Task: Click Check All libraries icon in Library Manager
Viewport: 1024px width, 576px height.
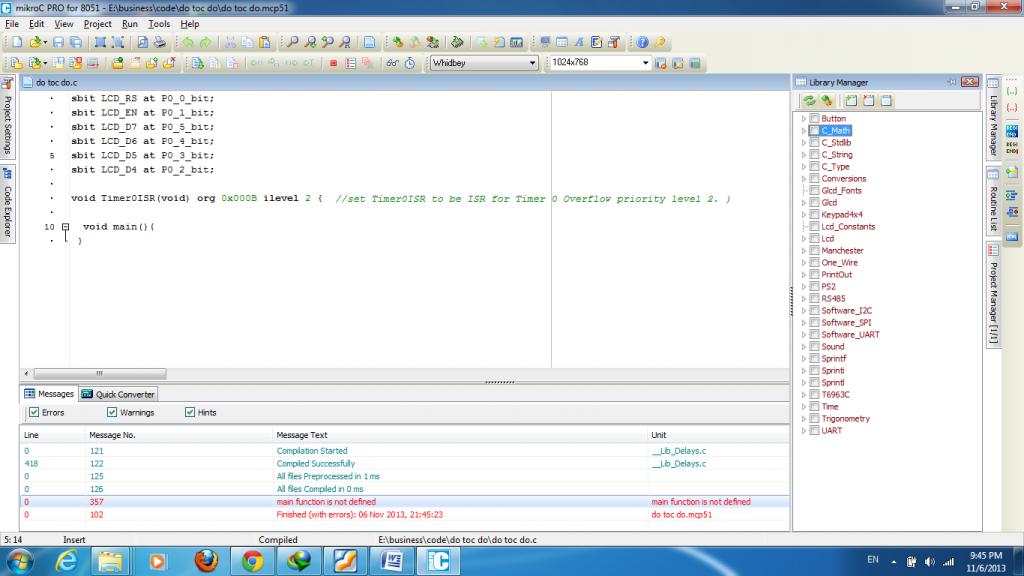Action: (851, 100)
